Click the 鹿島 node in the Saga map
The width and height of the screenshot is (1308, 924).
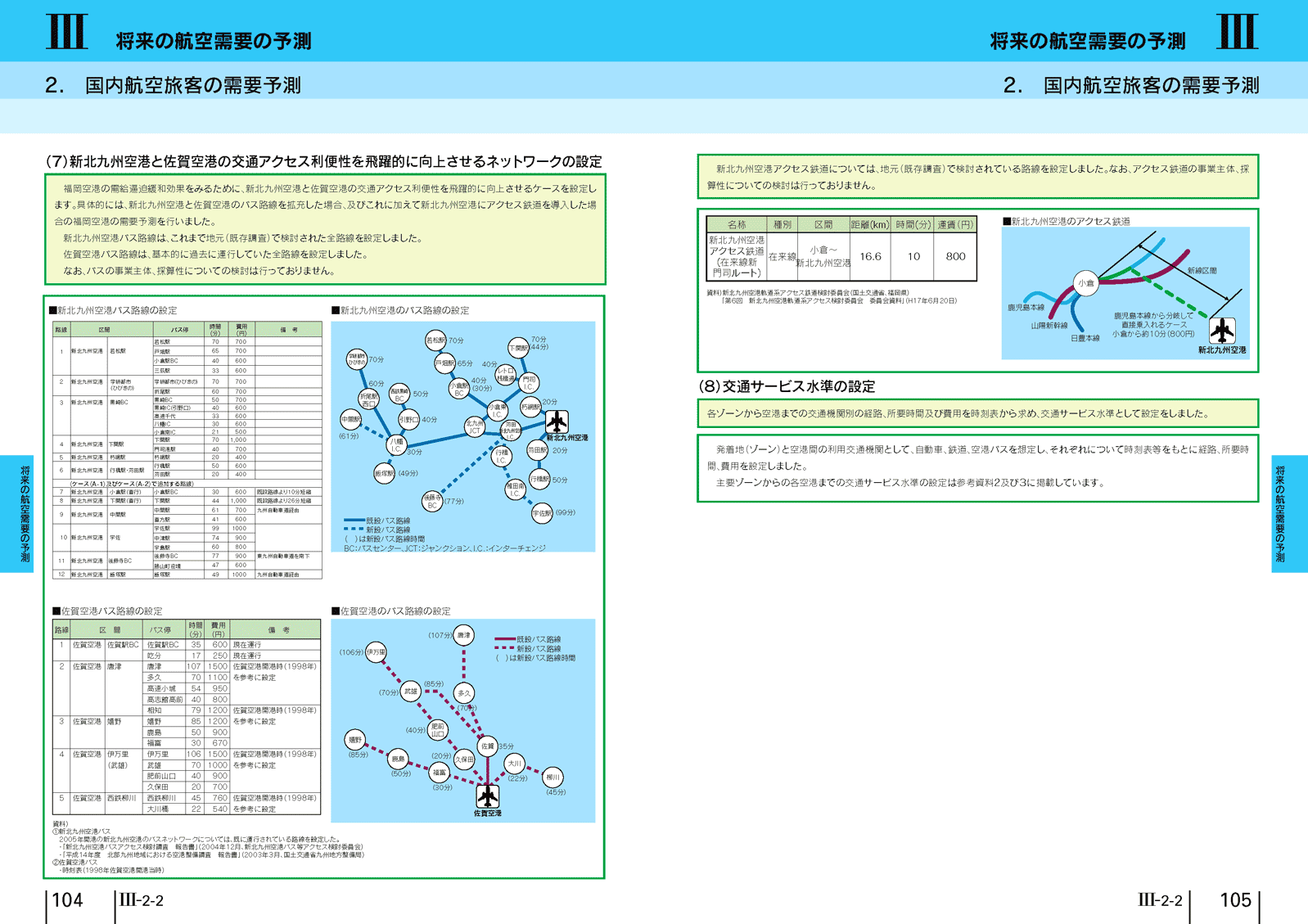398,759
